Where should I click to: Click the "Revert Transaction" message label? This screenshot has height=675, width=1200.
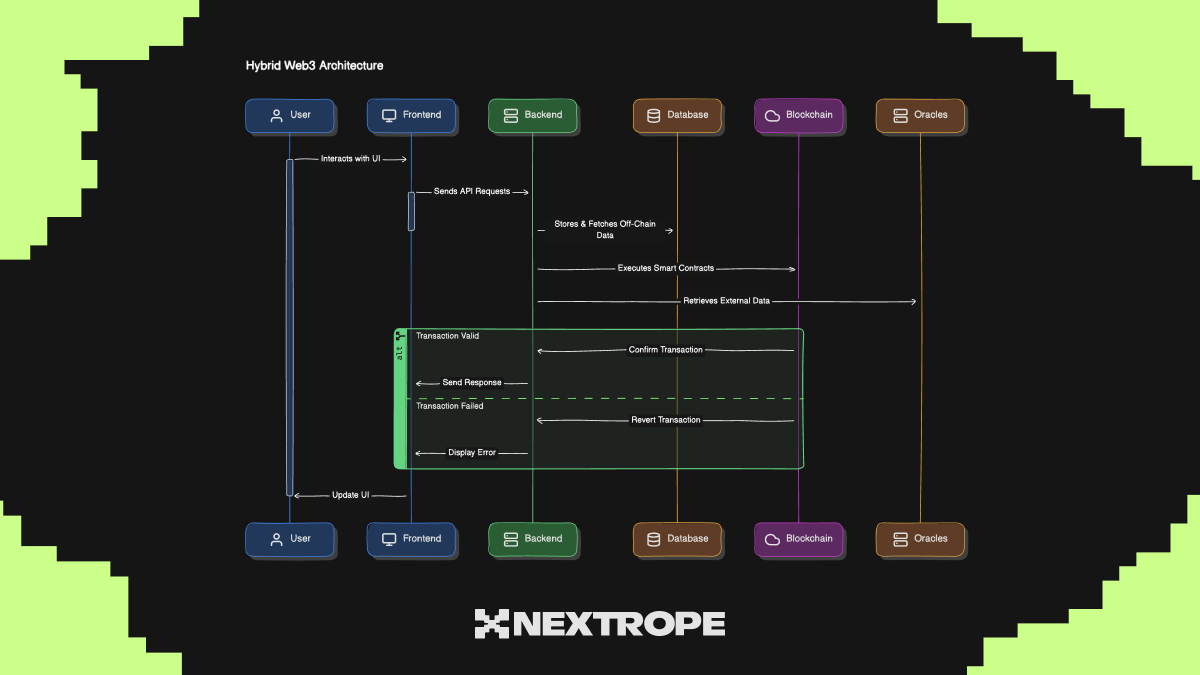(665, 420)
